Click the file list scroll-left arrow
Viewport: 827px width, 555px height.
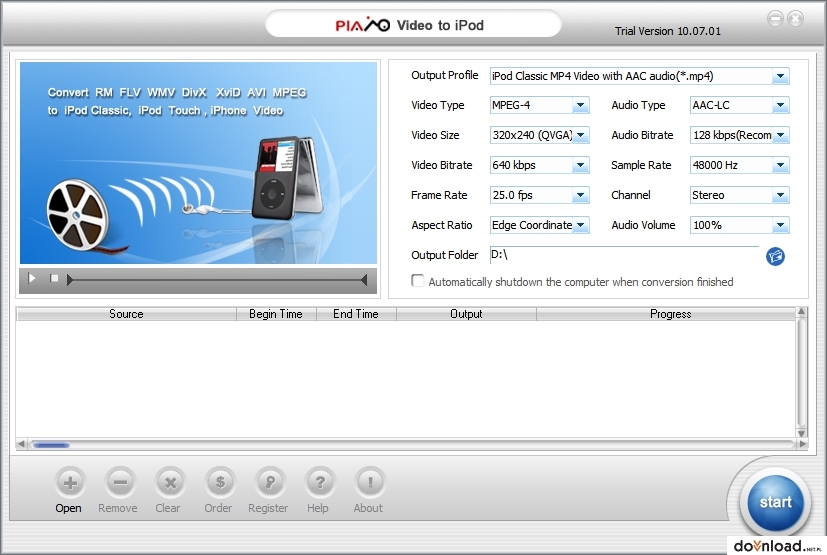(x=21, y=444)
